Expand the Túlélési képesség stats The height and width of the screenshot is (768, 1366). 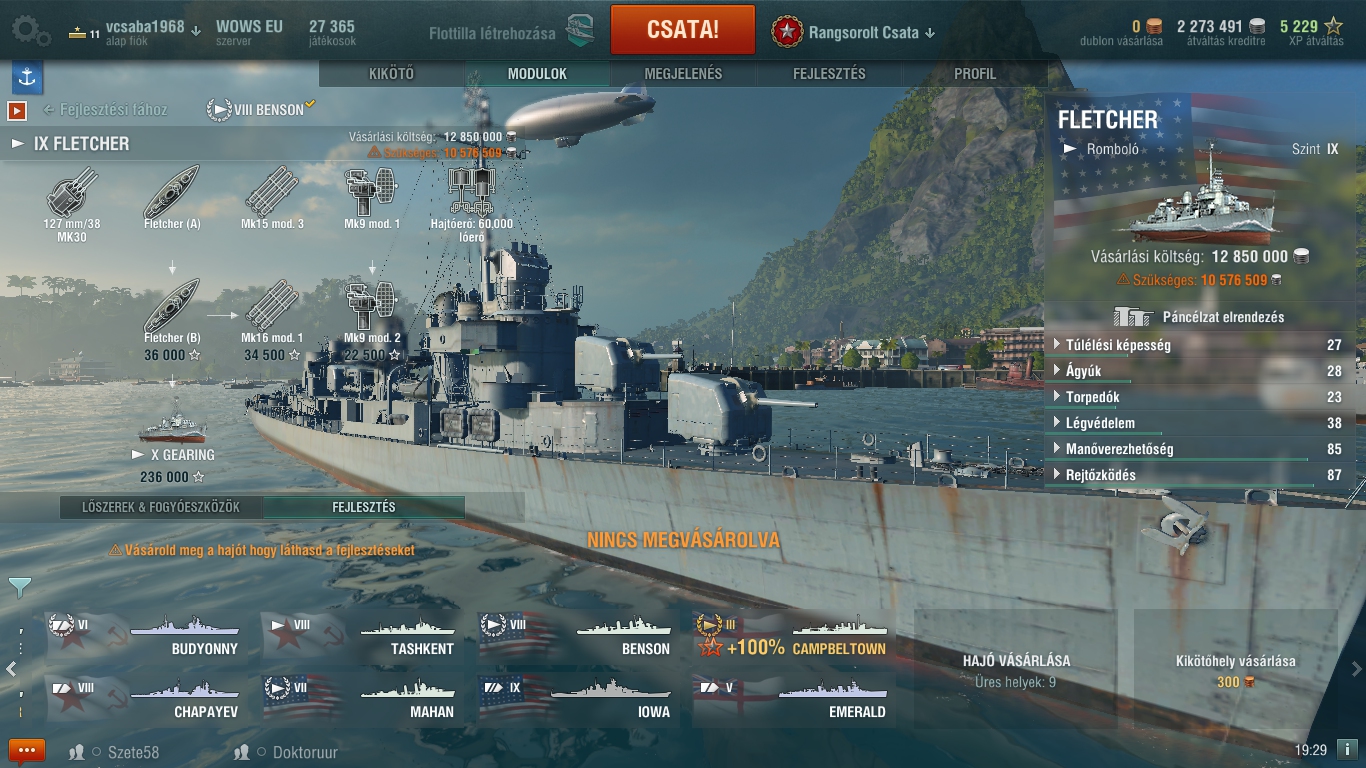(1199, 345)
